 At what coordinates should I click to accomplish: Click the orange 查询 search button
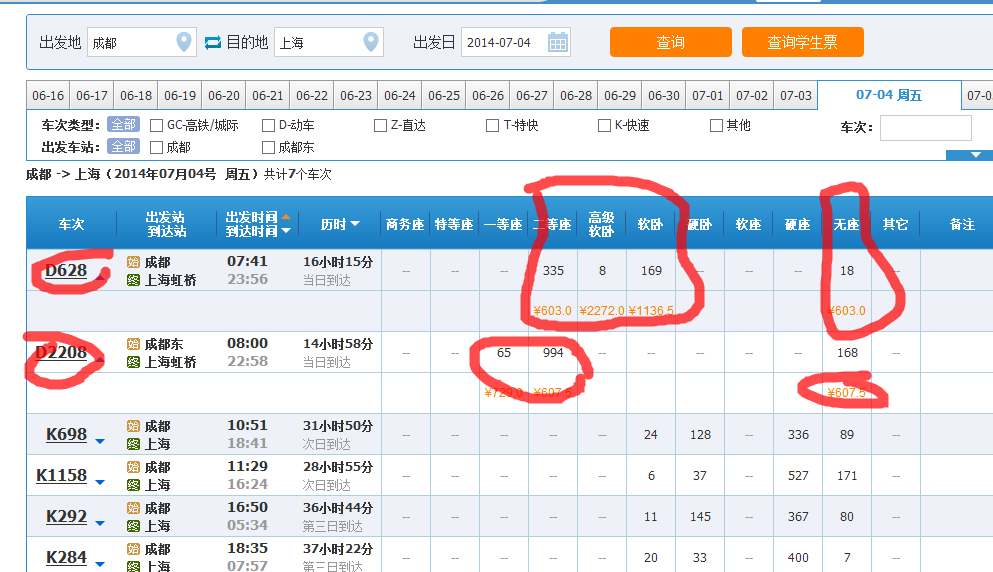[x=671, y=42]
